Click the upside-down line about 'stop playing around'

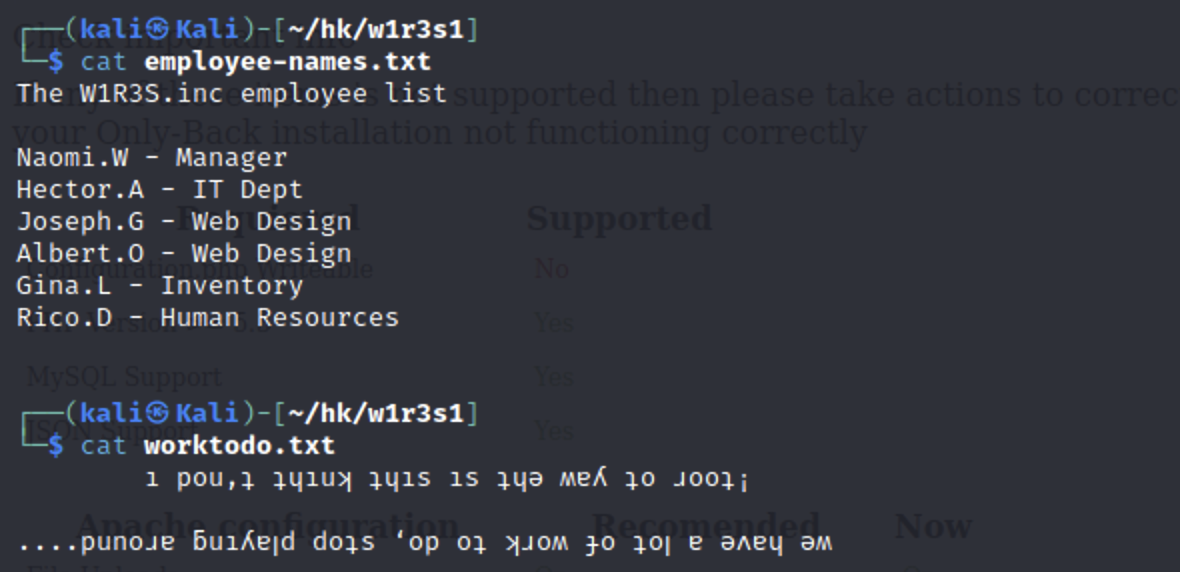(424, 544)
